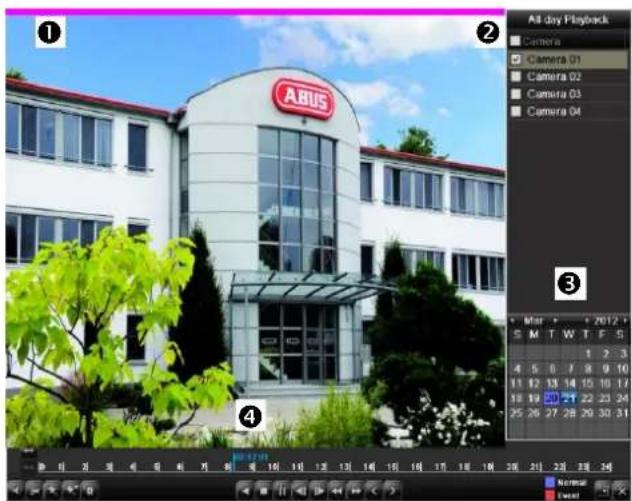Go to previous month before Mar
The image size is (632, 501).
click(513, 321)
